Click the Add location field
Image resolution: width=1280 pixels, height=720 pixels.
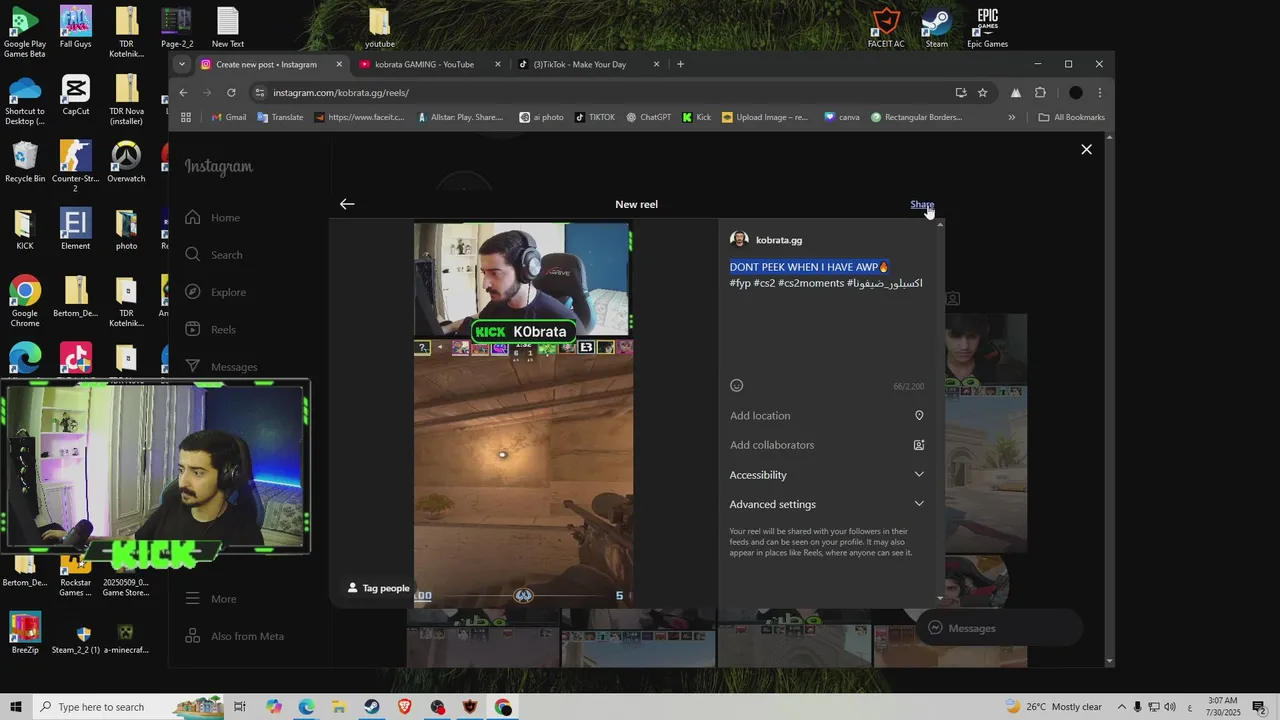click(x=826, y=416)
